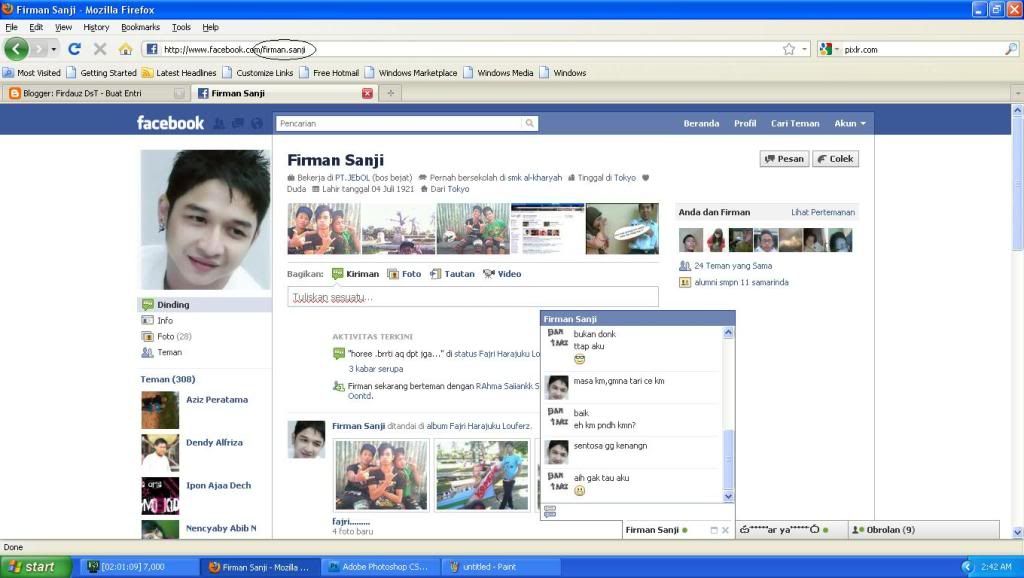Click the Tuliskan sesuatu text box
The height and width of the screenshot is (578, 1024).
tap(473, 297)
